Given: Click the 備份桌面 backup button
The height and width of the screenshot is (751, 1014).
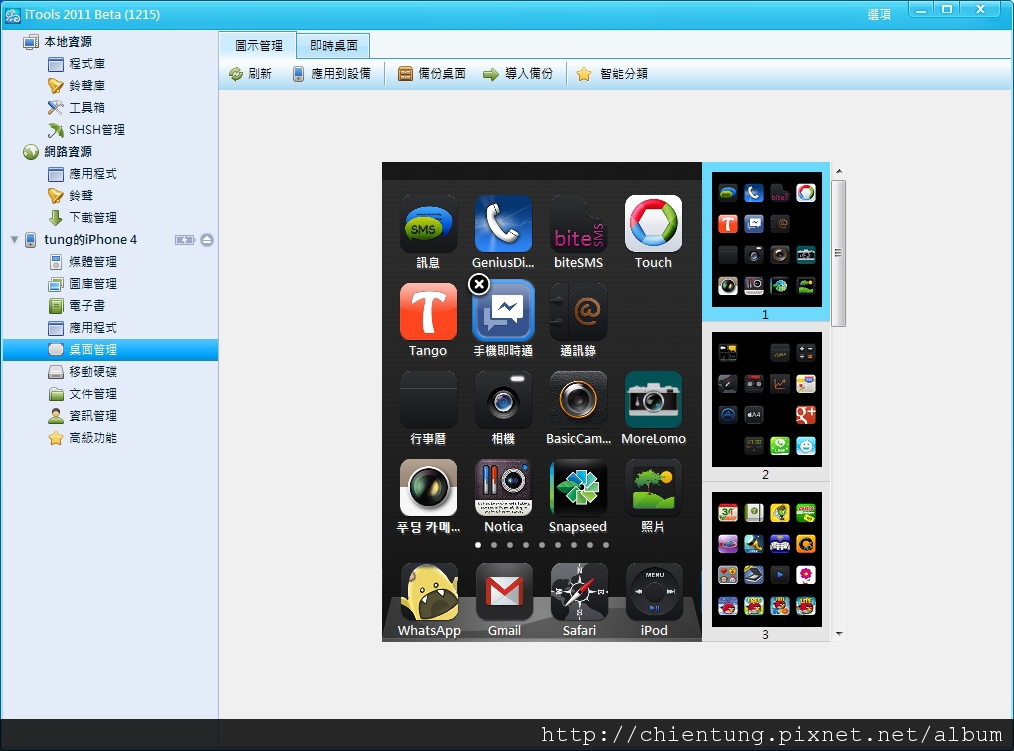Looking at the screenshot, I should pos(432,74).
